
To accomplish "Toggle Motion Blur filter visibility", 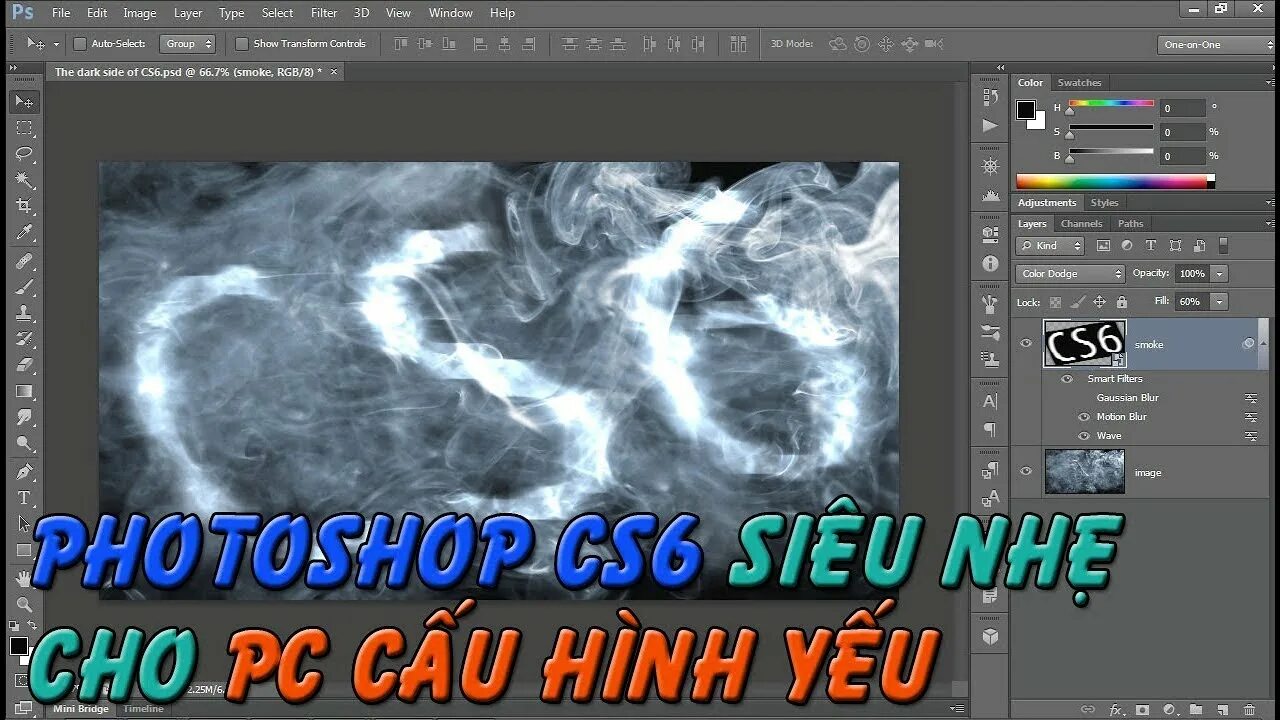I will (1084, 417).
